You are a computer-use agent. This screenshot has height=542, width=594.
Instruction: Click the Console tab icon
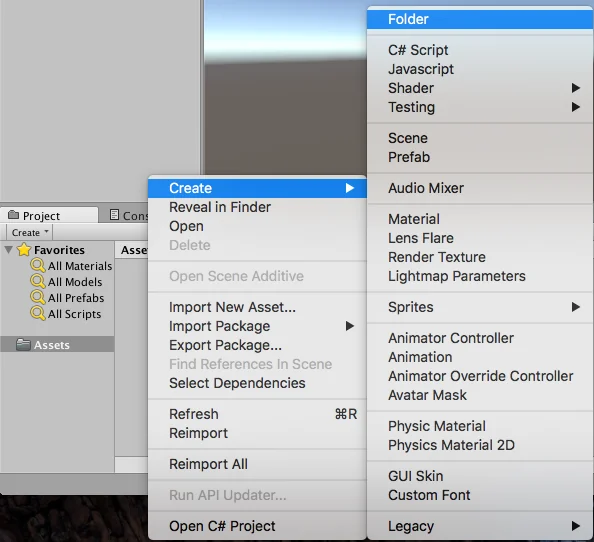point(114,215)
